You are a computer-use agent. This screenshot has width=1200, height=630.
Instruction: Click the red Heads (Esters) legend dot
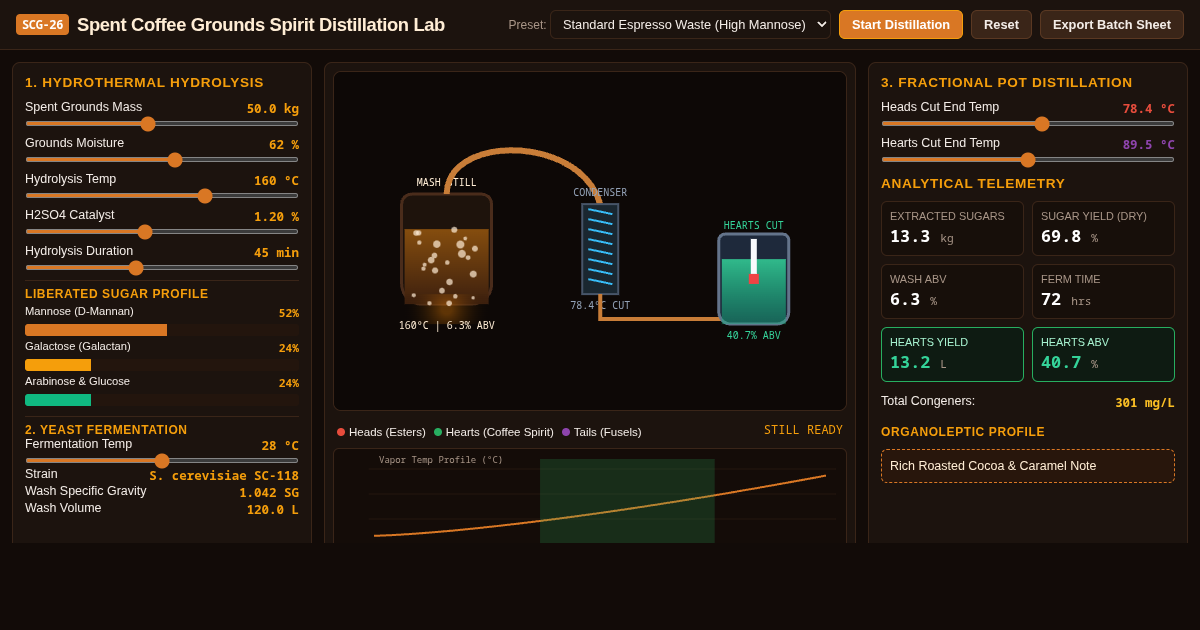341,432
